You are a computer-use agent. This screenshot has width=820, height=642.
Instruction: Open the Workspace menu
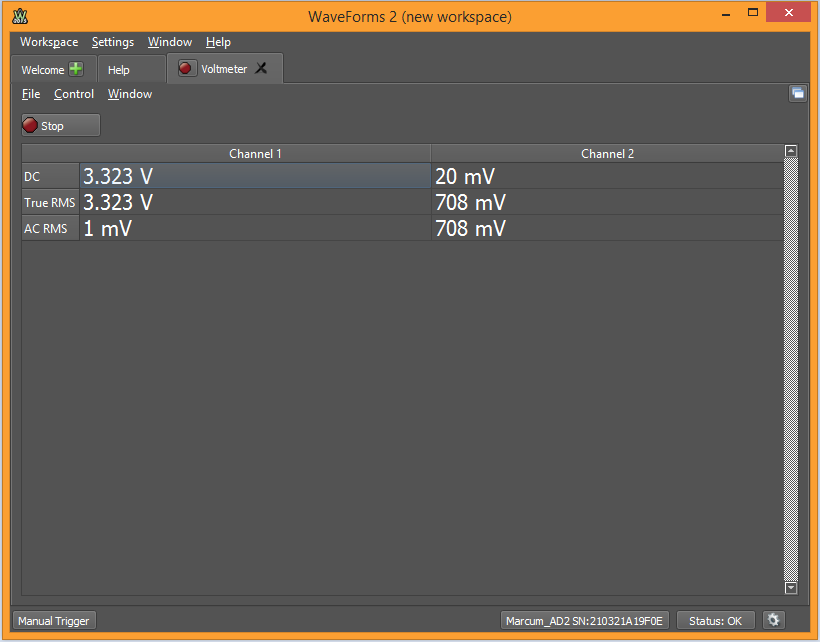(49, 42)
